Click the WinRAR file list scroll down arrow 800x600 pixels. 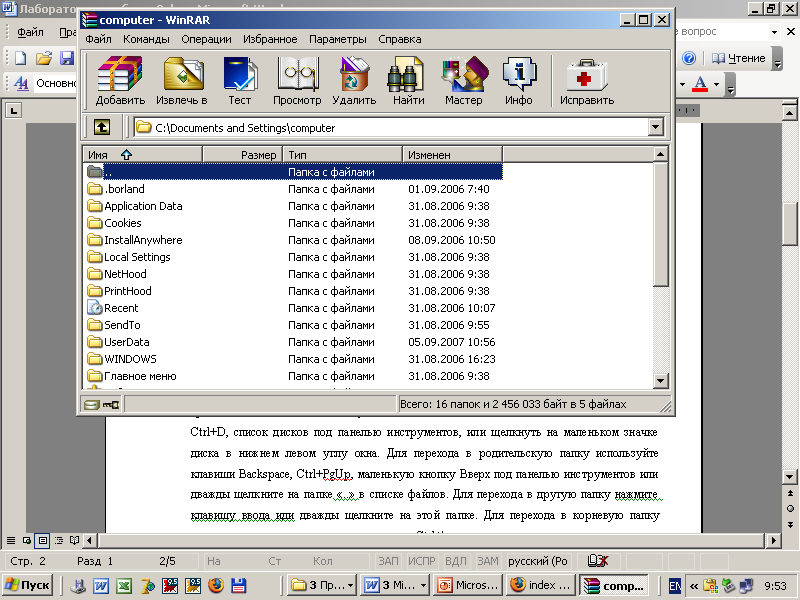click(660, 381)
